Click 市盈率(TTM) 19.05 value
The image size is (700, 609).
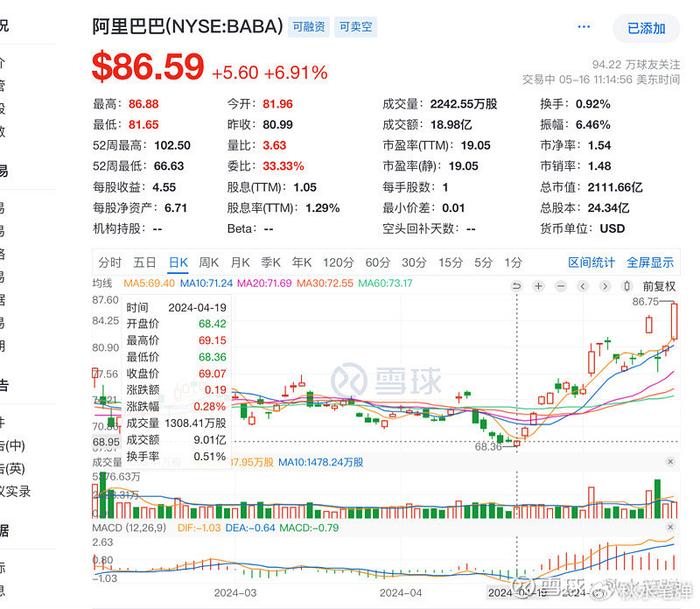[475, 146]
